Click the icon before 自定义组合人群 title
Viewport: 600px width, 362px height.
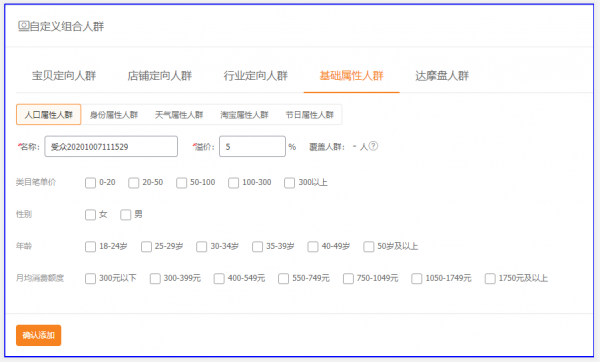click(23, 26)
